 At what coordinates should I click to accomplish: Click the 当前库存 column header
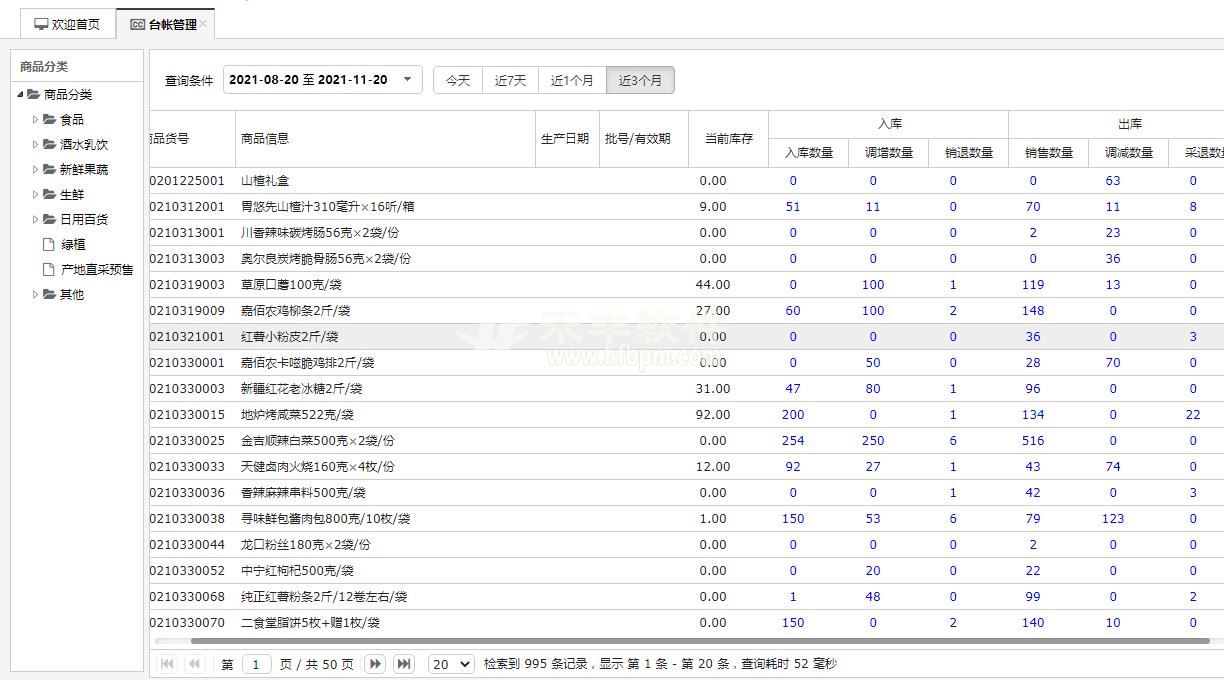728,139
